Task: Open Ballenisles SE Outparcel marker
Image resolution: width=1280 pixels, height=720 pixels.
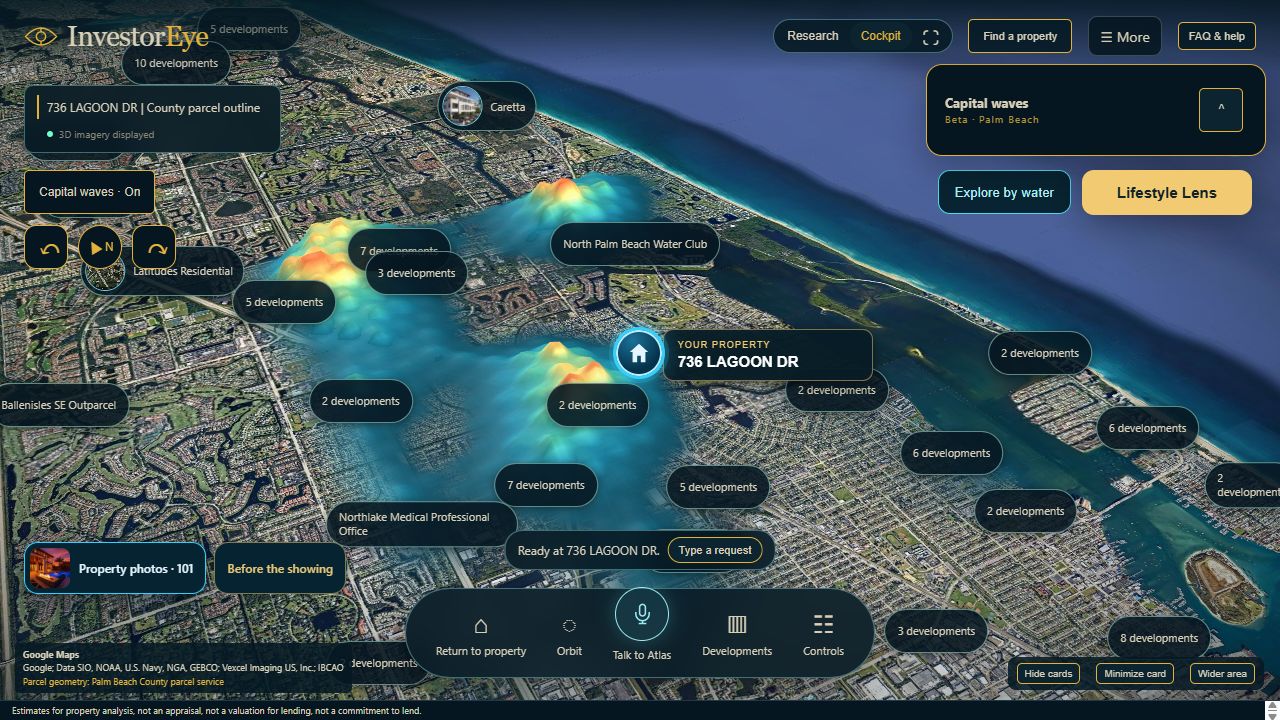Action: pyautogui.click(x=62, y=405)
